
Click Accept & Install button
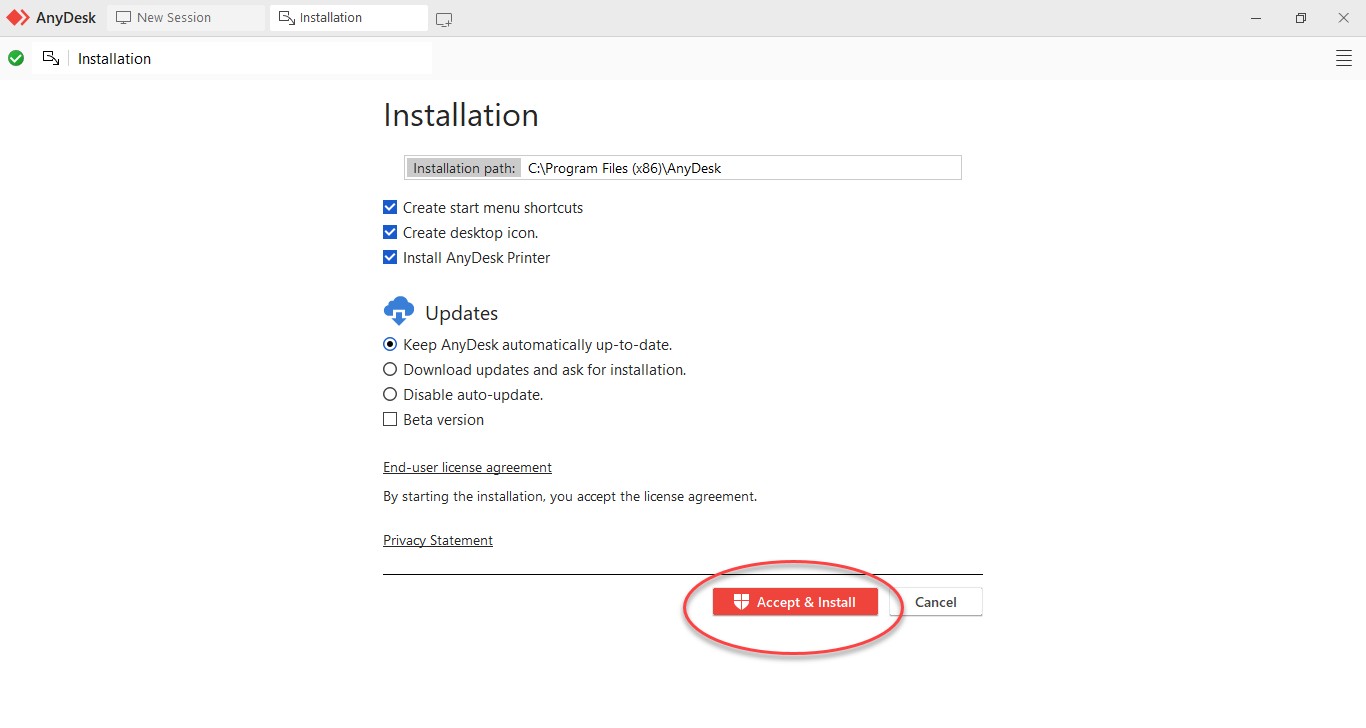click(x=795, y=602)
